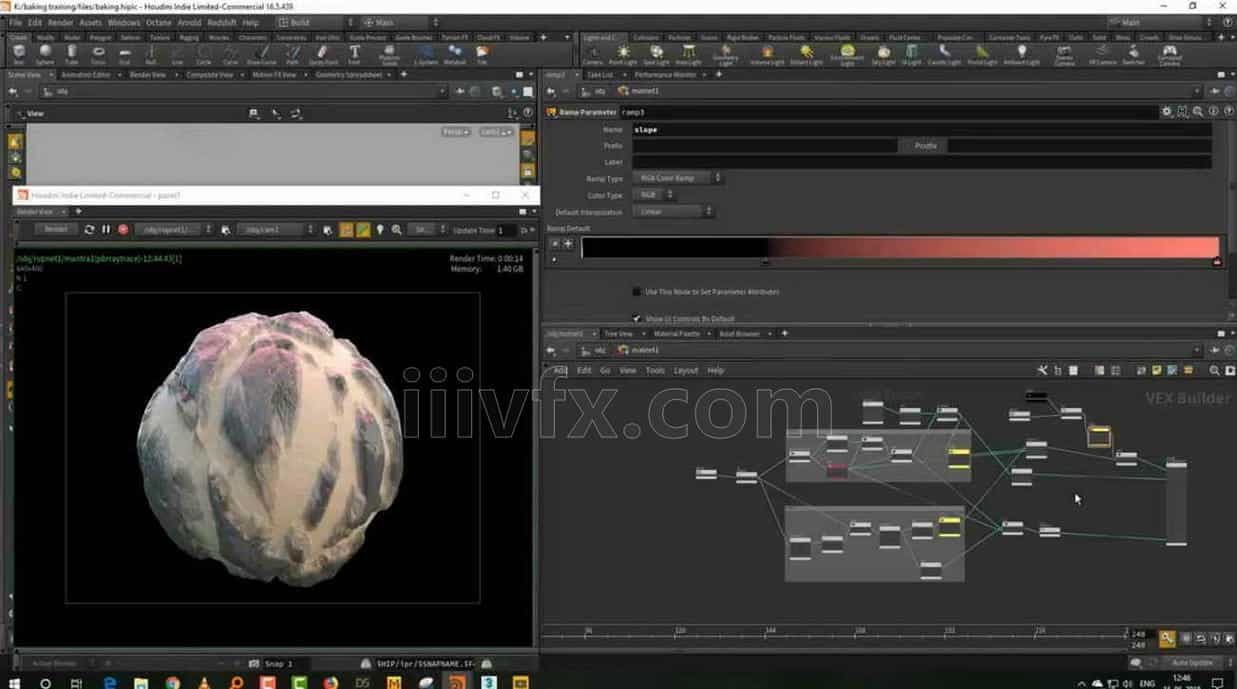
Task: Uncheck Show UI Controls By Default
Action: 637,318
